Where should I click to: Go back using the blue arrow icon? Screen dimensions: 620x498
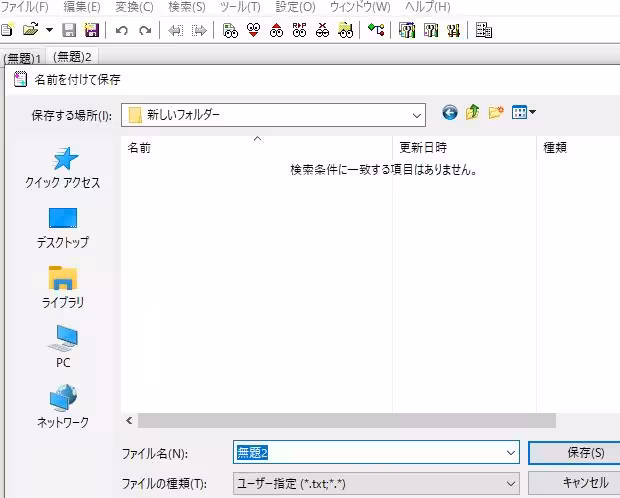pyautogui.click(x=449, y=113)
